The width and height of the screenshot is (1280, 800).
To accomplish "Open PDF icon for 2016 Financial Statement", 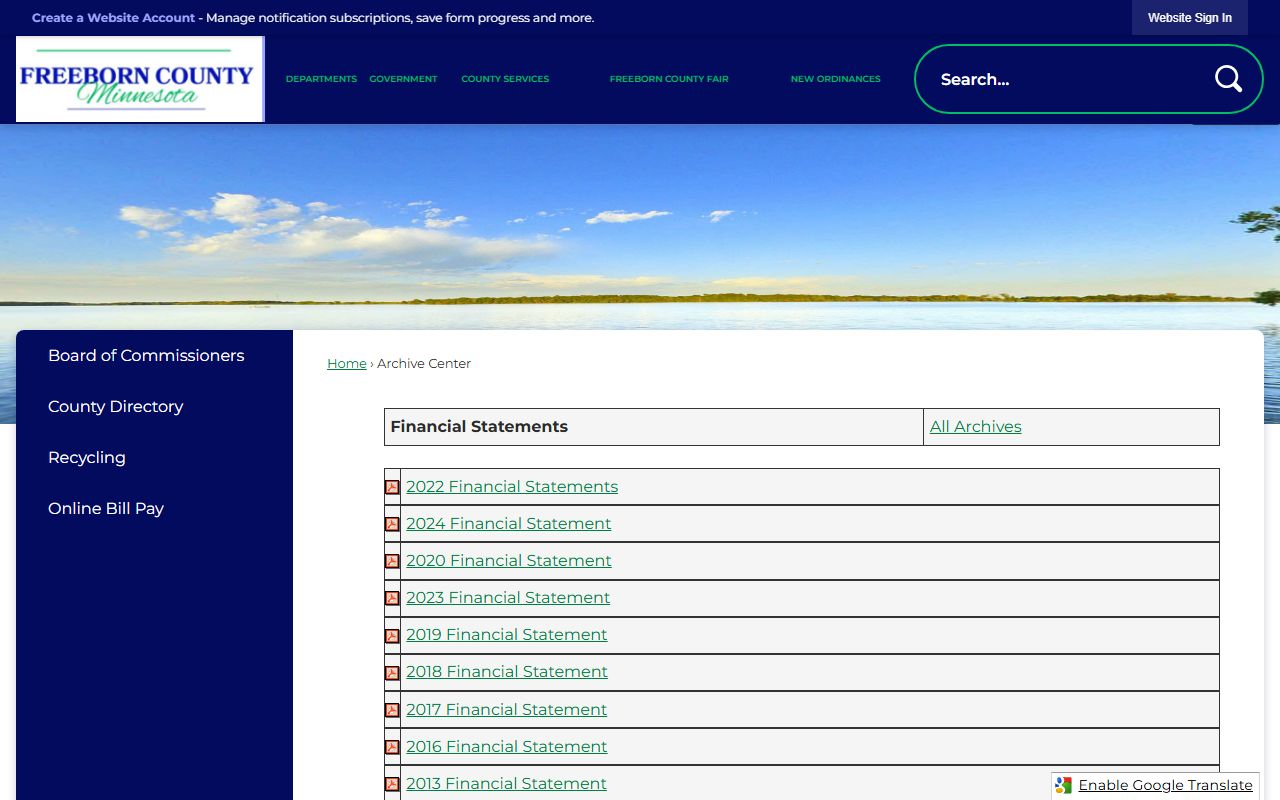I will coord(392,747).
